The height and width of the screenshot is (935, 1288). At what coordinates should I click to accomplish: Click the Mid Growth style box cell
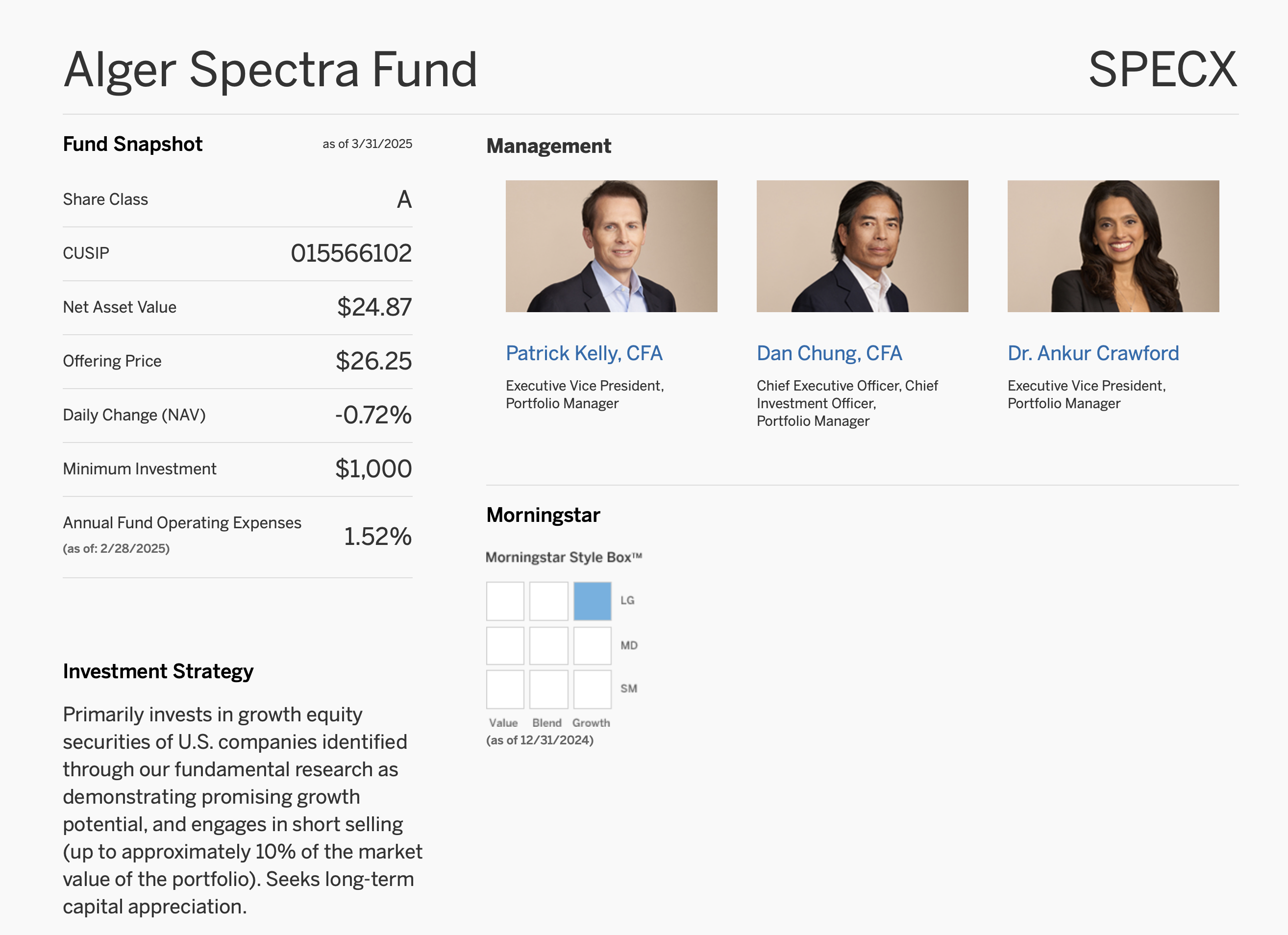coord(593,645)
